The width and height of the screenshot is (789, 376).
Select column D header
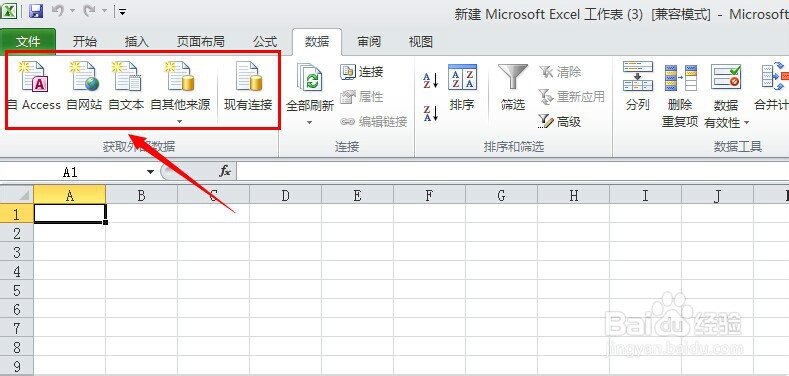(285, 195)
